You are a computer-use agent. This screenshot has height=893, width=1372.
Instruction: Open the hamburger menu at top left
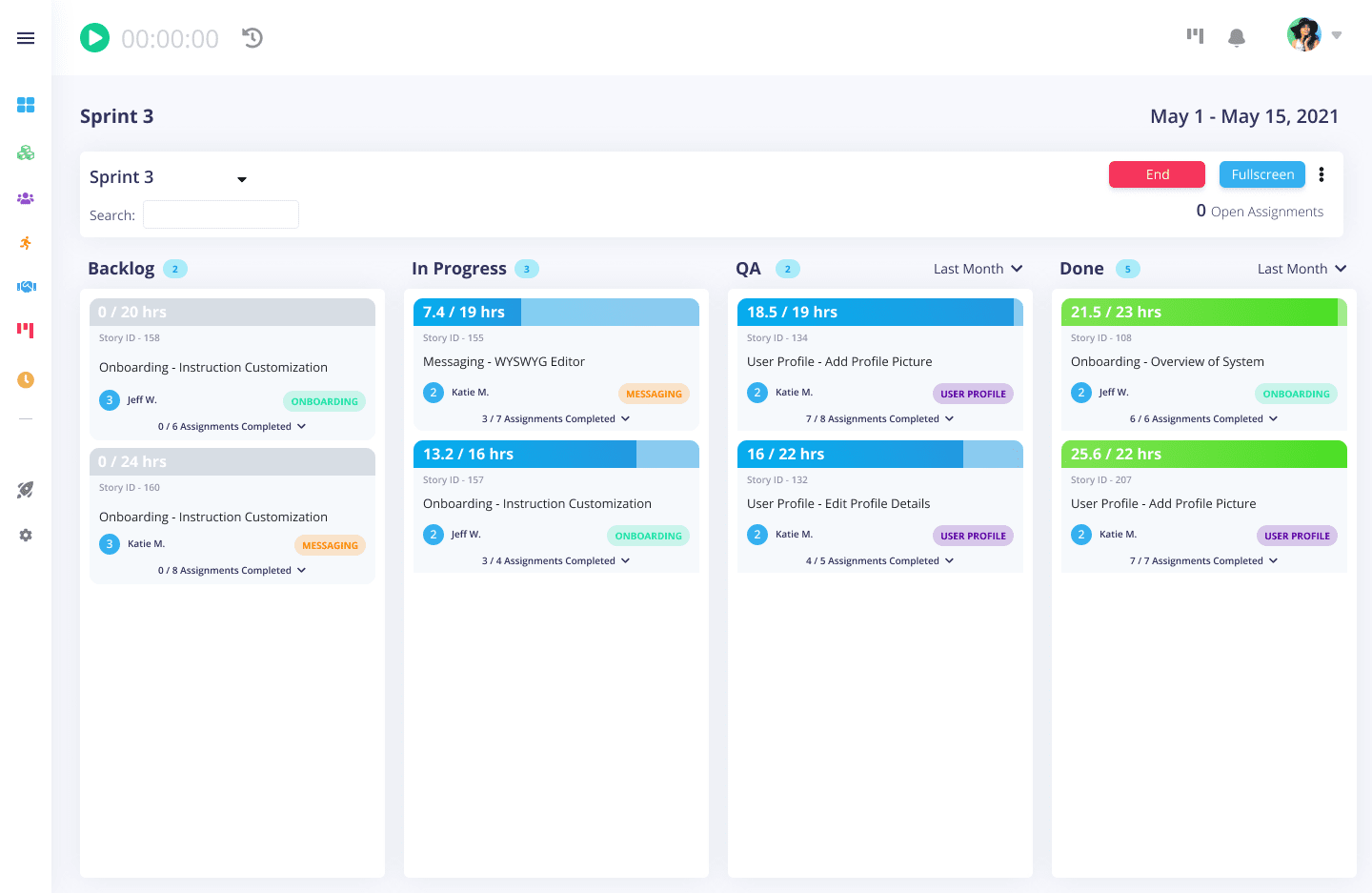pos(26,38)
